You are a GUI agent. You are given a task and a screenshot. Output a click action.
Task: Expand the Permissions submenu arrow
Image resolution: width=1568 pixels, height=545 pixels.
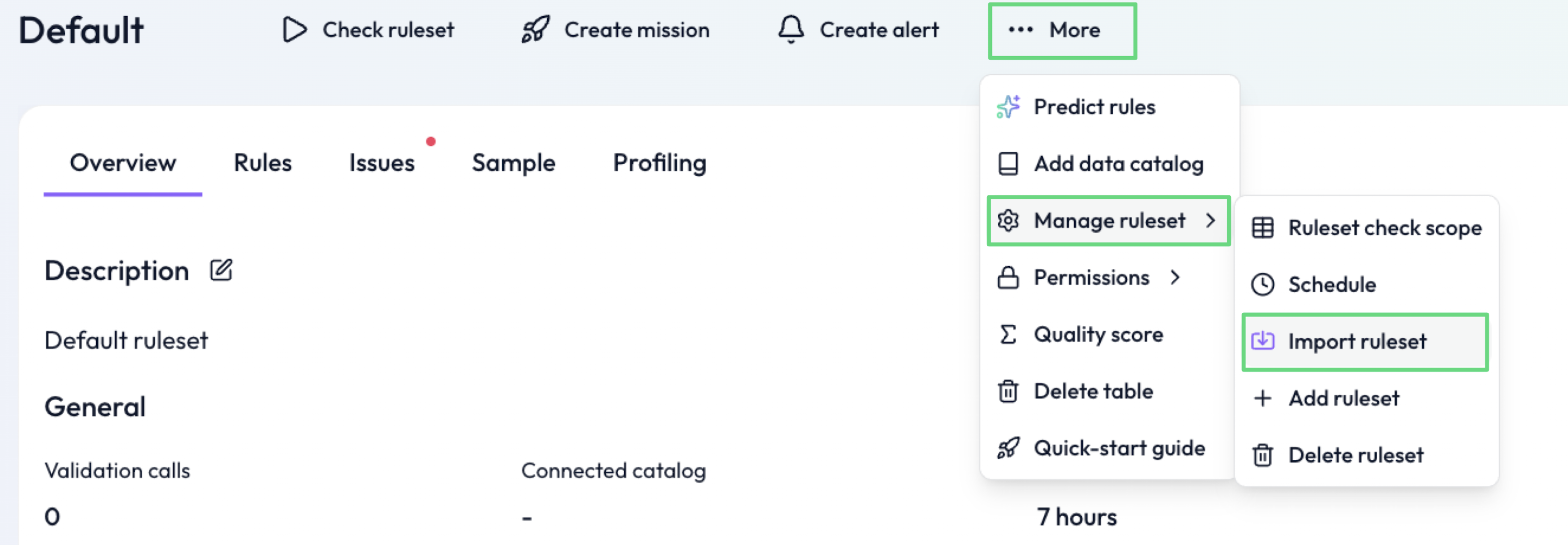1175,278
